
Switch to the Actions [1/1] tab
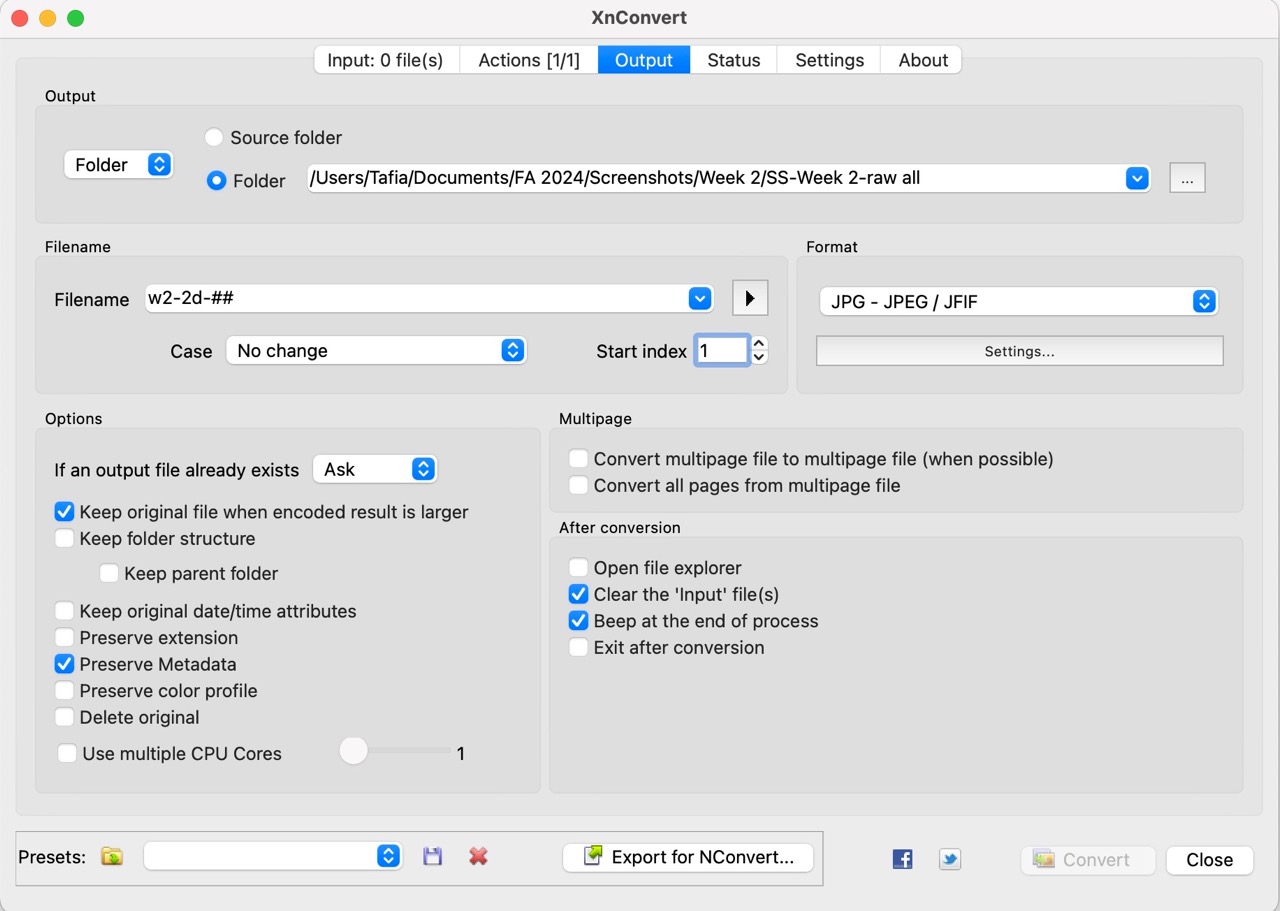click(x=529, y=60)
